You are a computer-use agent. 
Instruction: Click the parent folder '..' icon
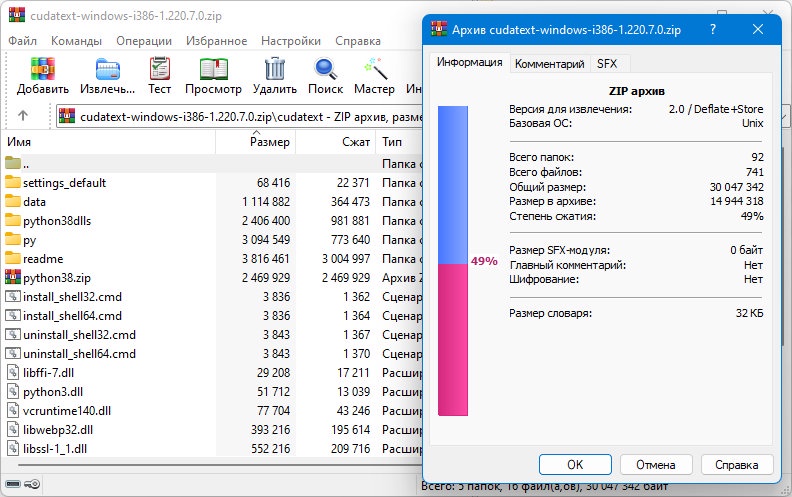[13, 163]
